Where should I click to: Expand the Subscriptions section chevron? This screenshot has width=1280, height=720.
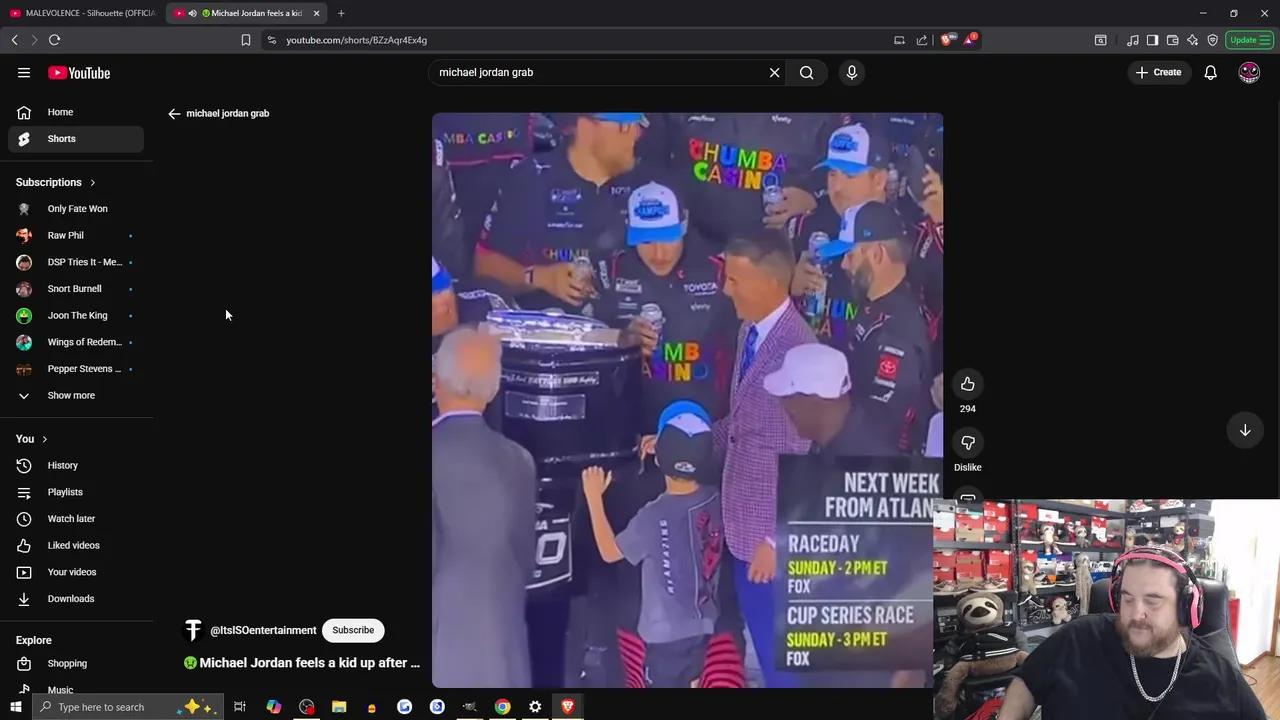[x=92, y=183]
